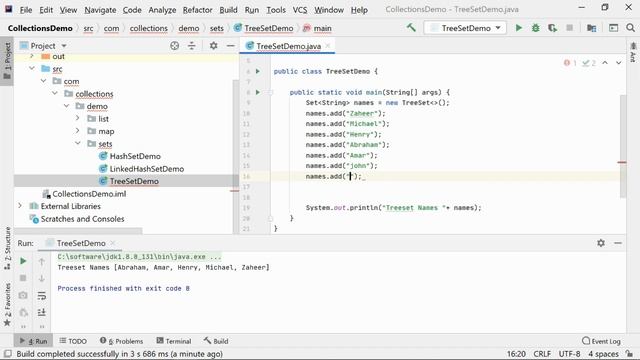Viewport: 640px width, 360px height.
Task: Click the error indicator in editor corner
Action: pyautogui.click(x=570, y=63)
